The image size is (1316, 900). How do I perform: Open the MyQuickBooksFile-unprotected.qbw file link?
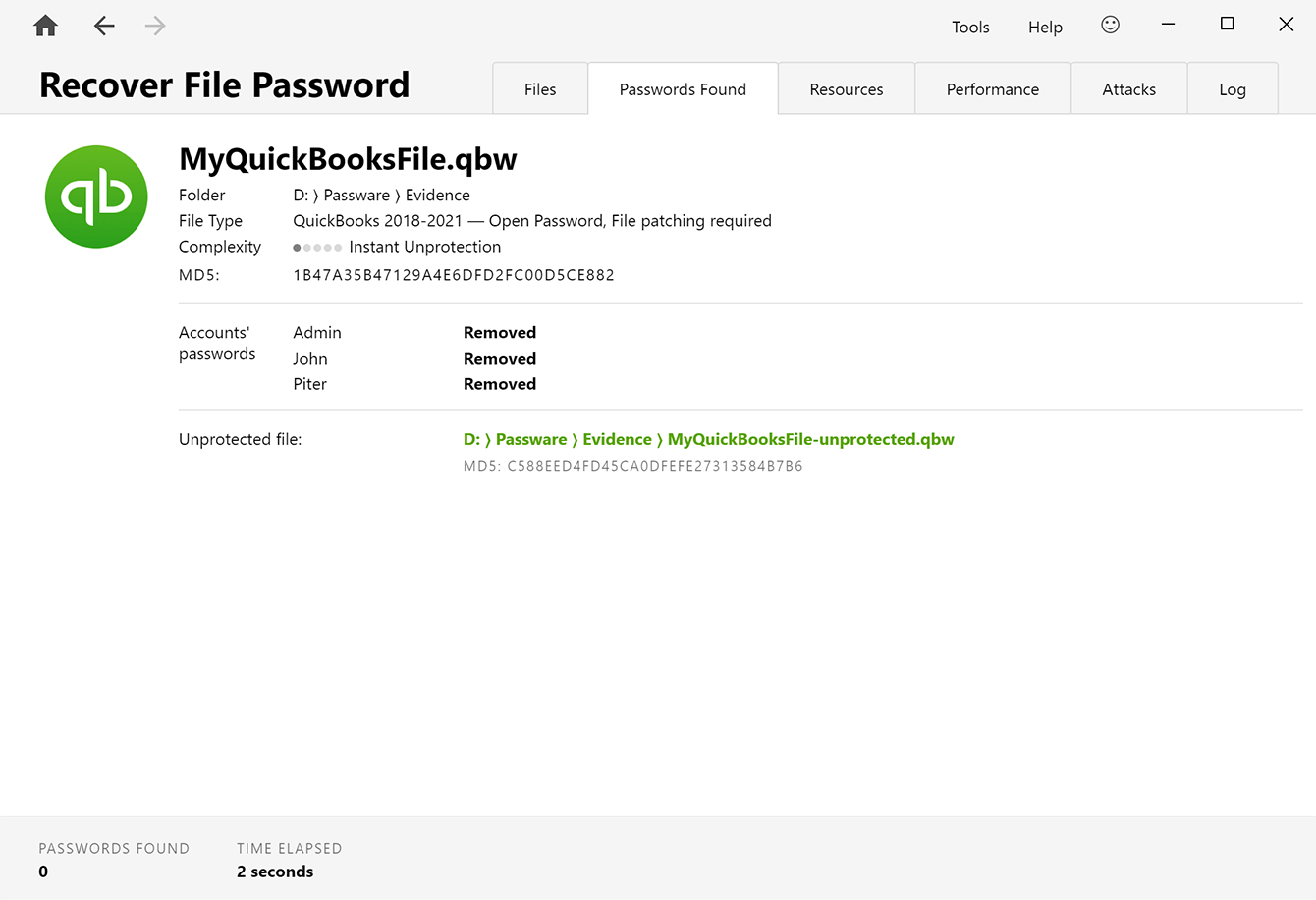709,439
